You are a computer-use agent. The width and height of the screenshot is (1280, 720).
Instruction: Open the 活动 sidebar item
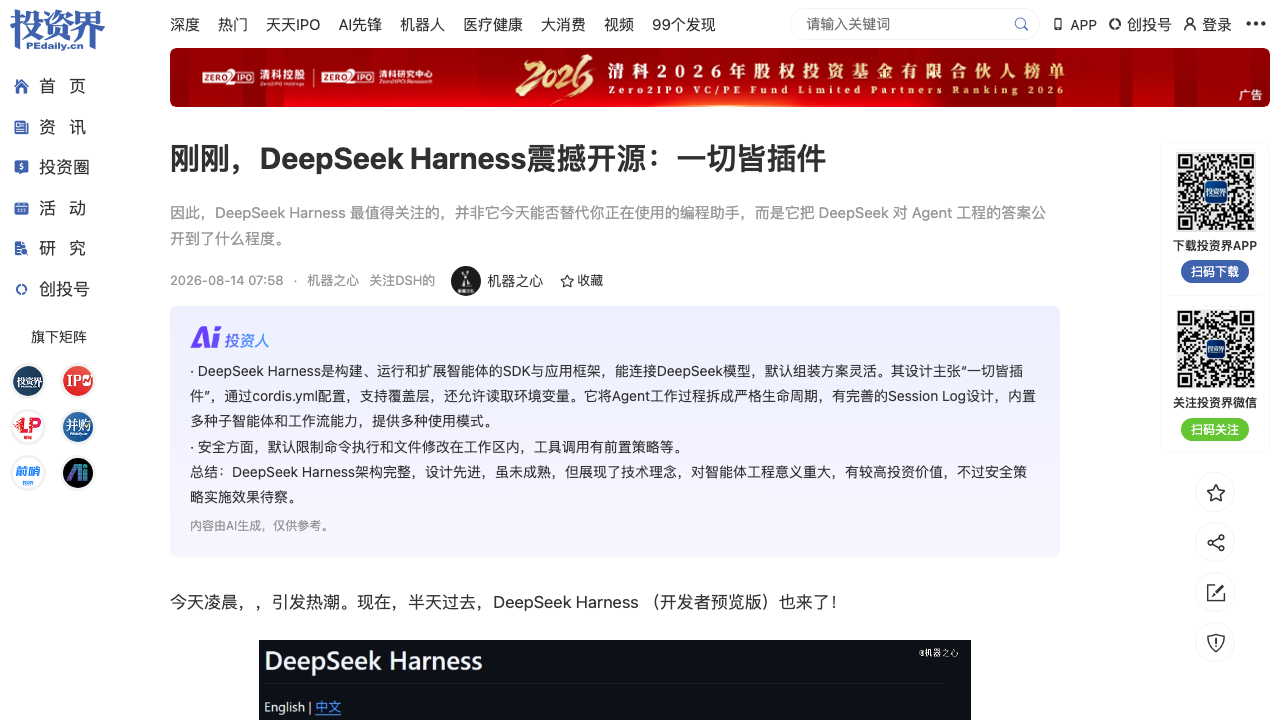click(x=50, y=208)
